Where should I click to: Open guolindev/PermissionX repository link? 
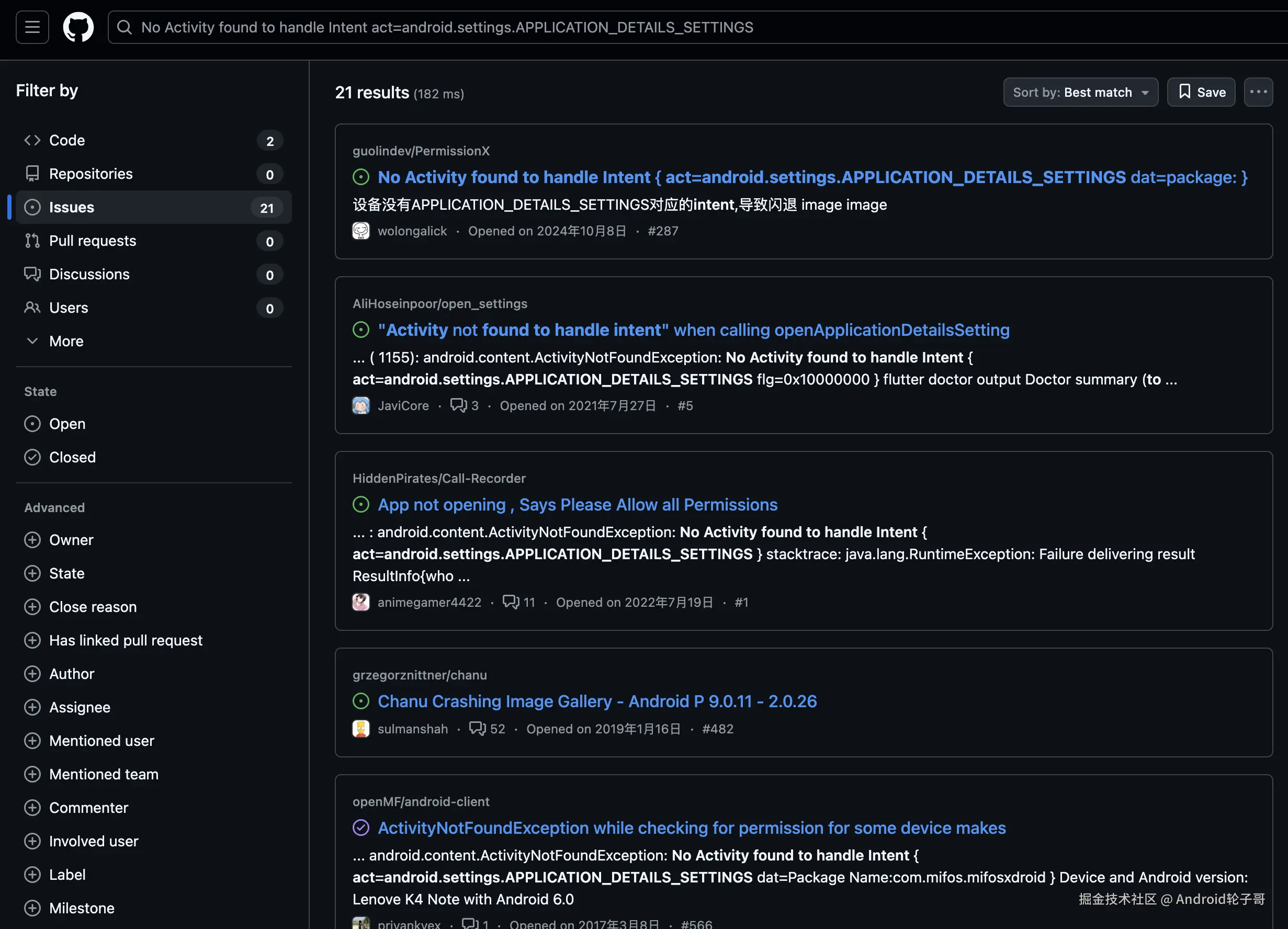[x=421, y=151]
